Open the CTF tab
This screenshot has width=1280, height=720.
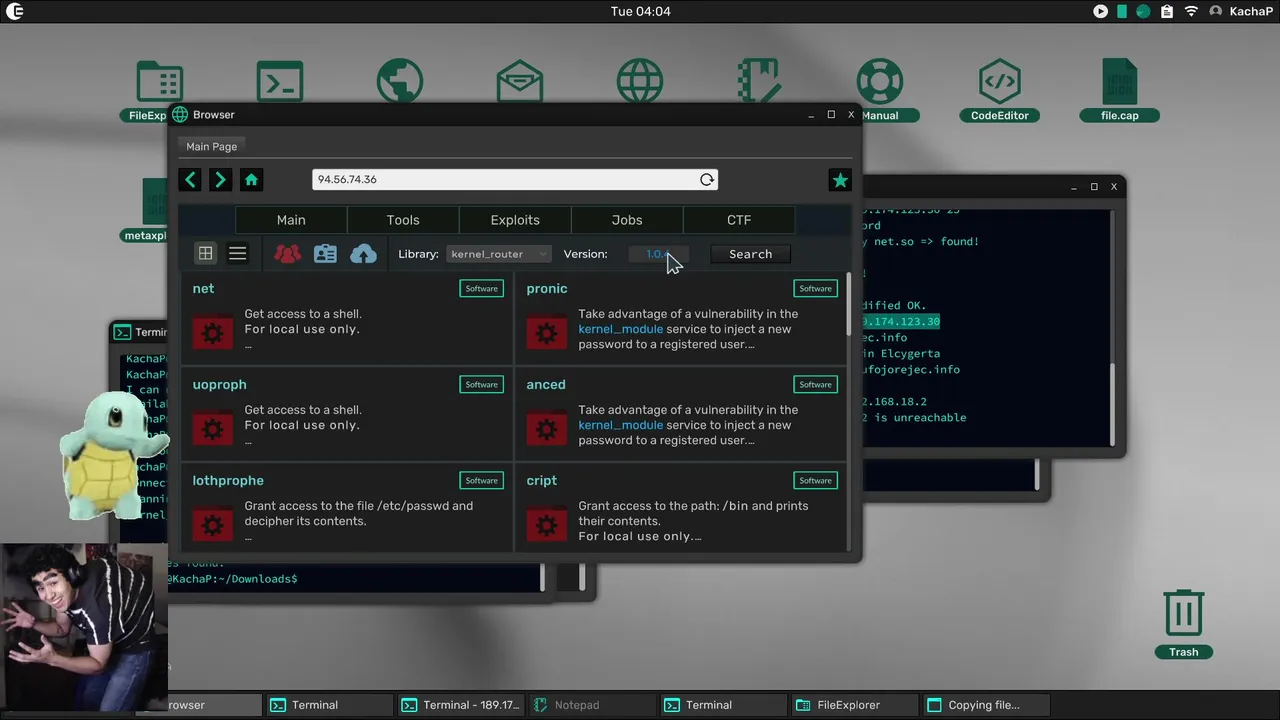tap(739, 220)
